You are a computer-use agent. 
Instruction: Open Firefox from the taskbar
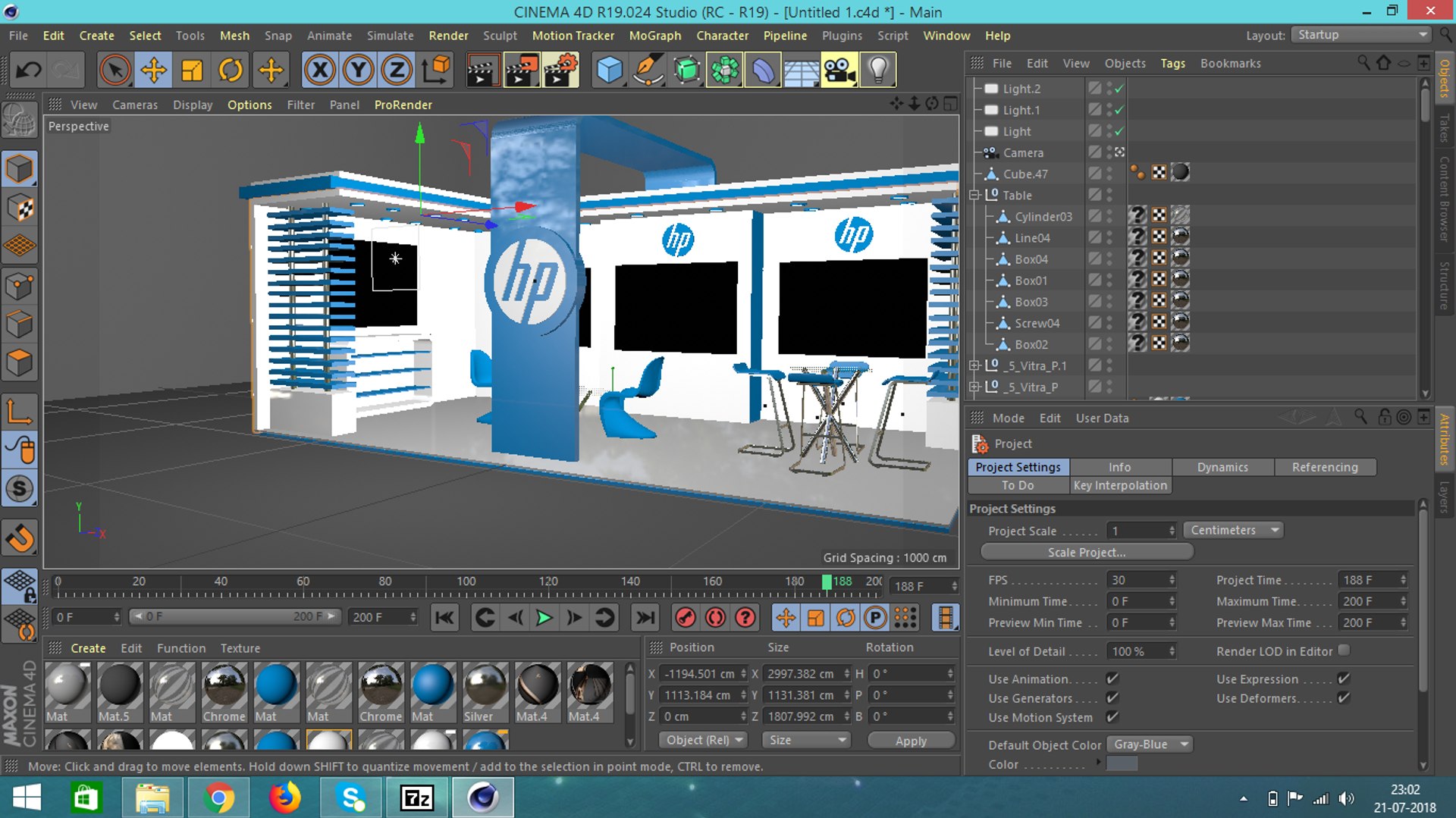tap(284, 798)
